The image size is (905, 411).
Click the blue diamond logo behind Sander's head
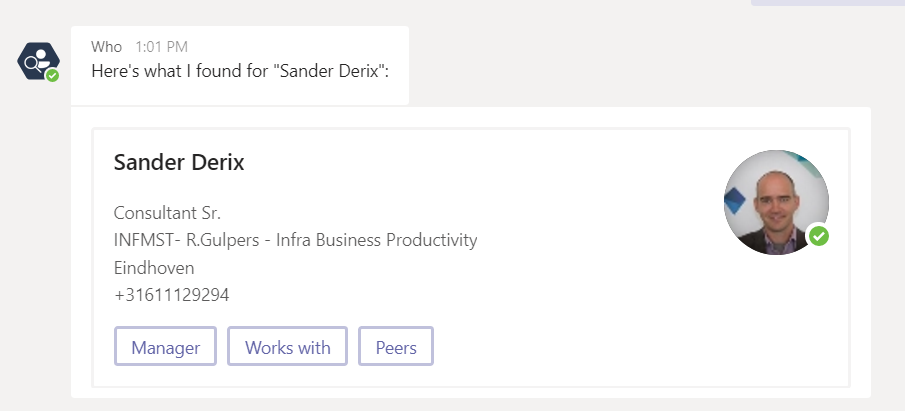735,200
